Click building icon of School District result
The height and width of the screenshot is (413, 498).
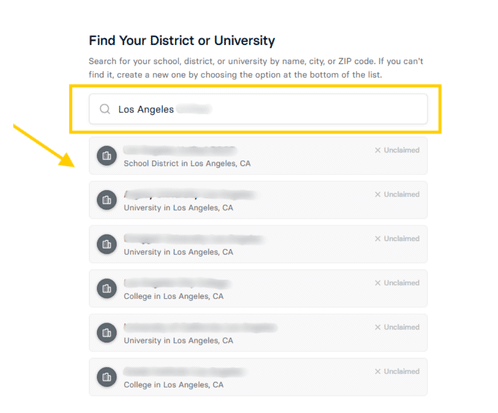107,156
